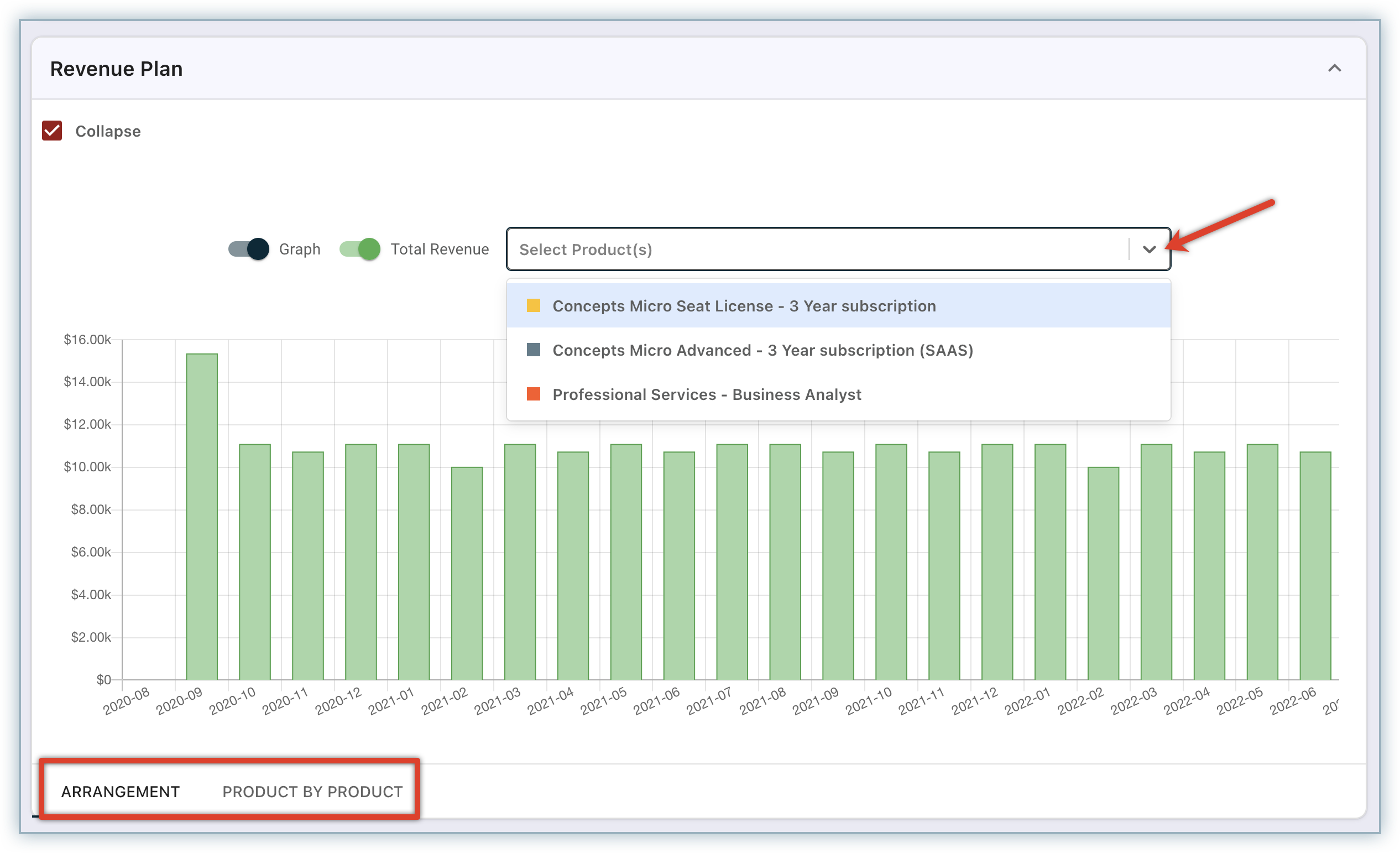
Task: Switch to the ARRANGEMENT tab
Action: click(x=121, y=792)
